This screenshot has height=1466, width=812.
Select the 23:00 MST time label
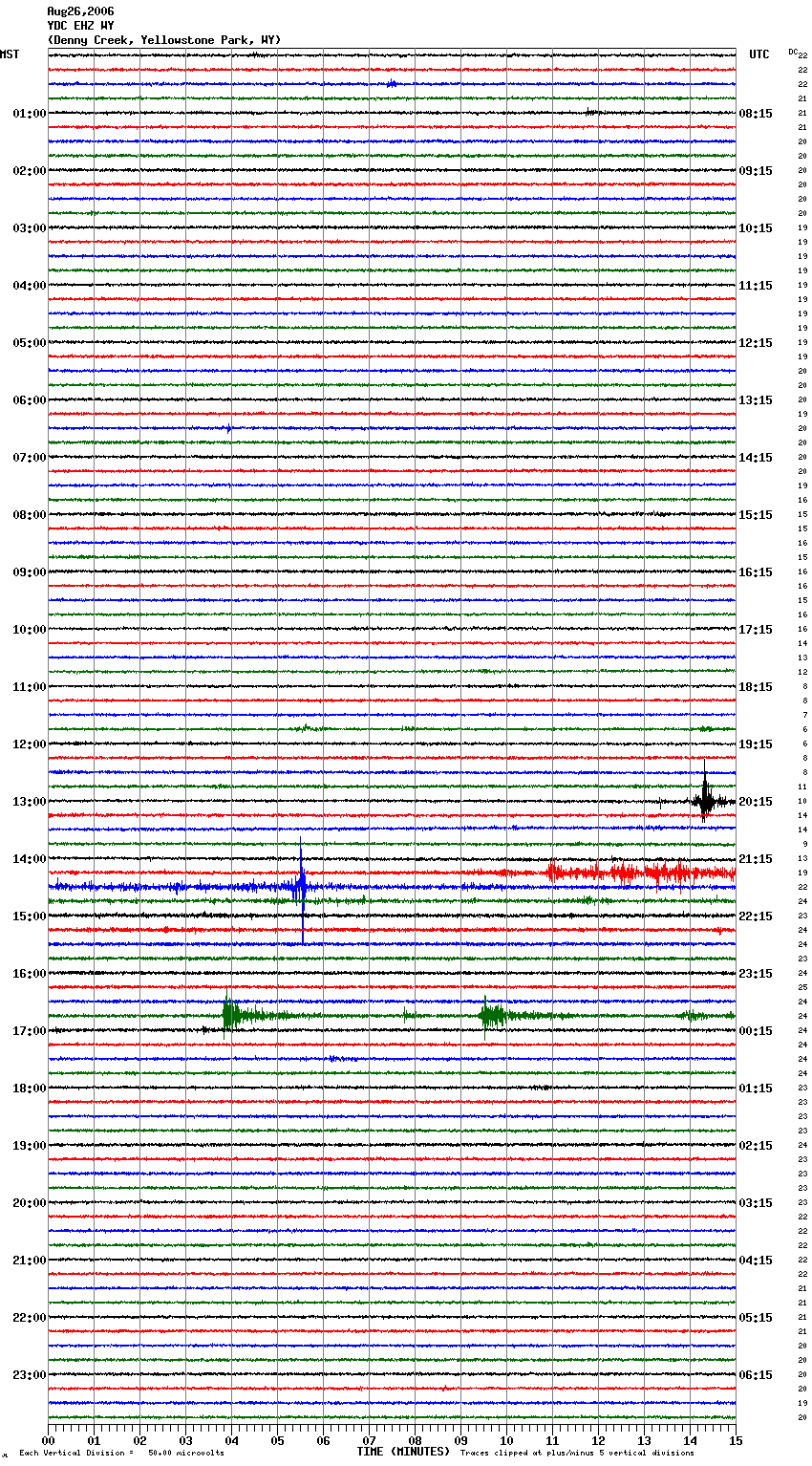(x=30, y=1375)
